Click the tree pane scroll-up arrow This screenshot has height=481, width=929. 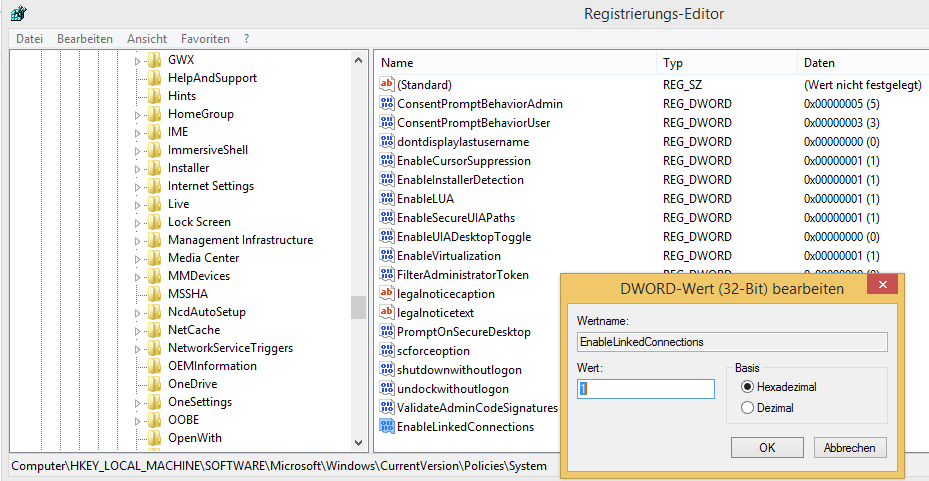358,60
